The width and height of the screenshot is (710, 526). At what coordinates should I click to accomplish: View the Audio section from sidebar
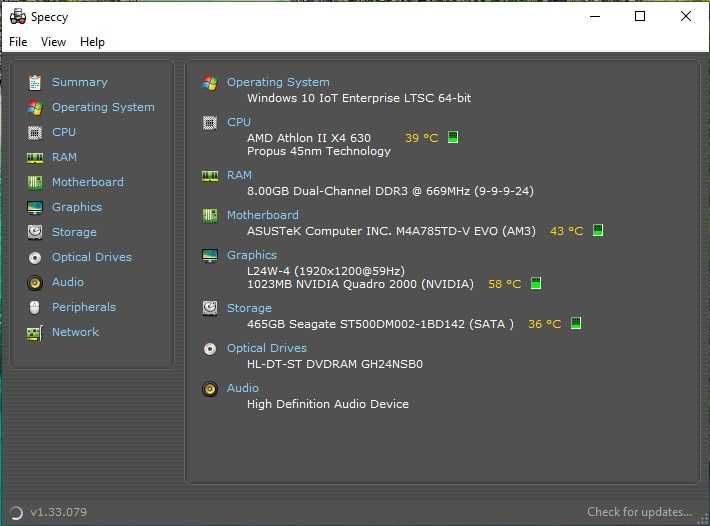[x=68, y=282]
